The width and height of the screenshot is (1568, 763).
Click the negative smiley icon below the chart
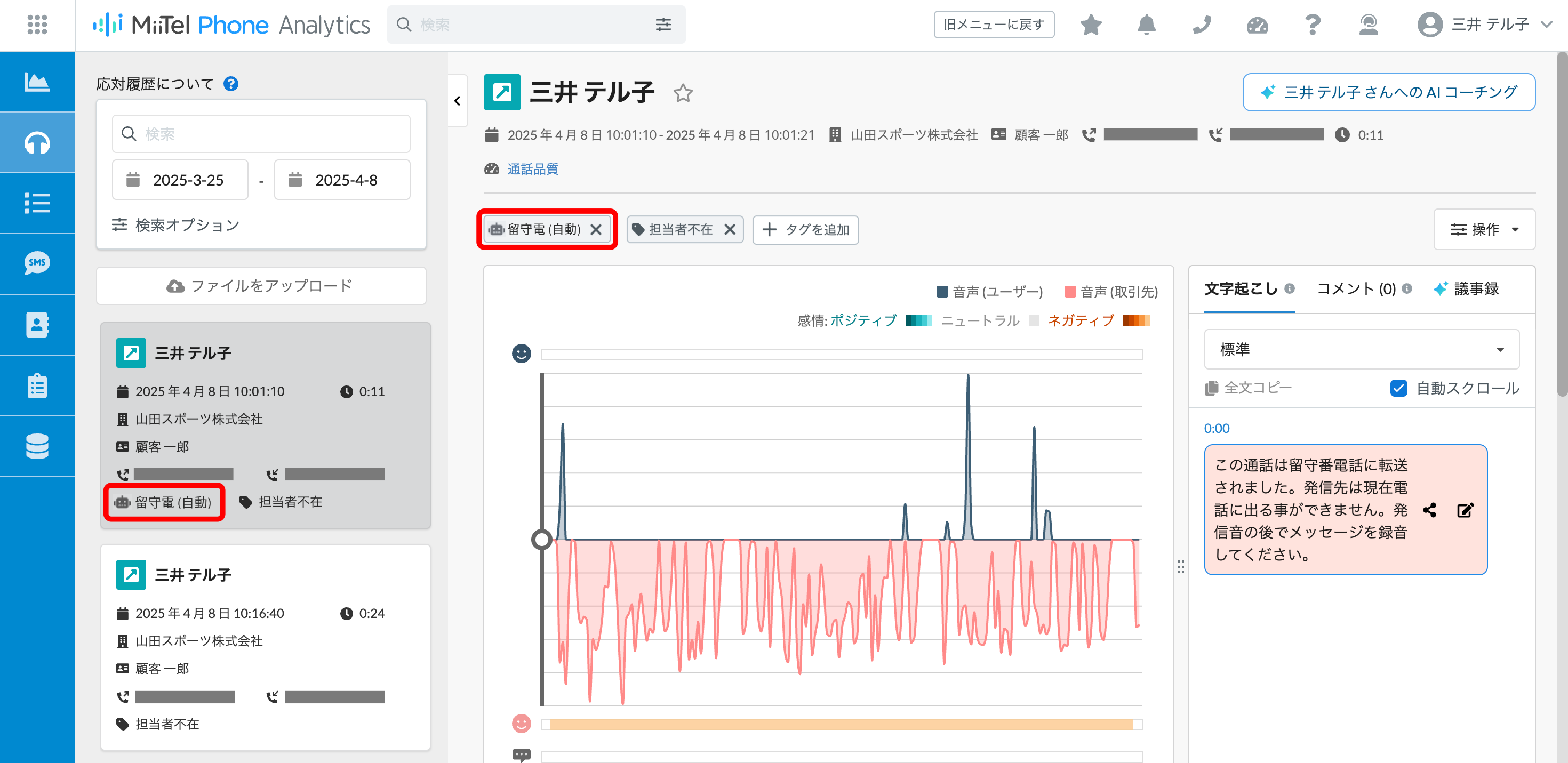click(521, 724)
